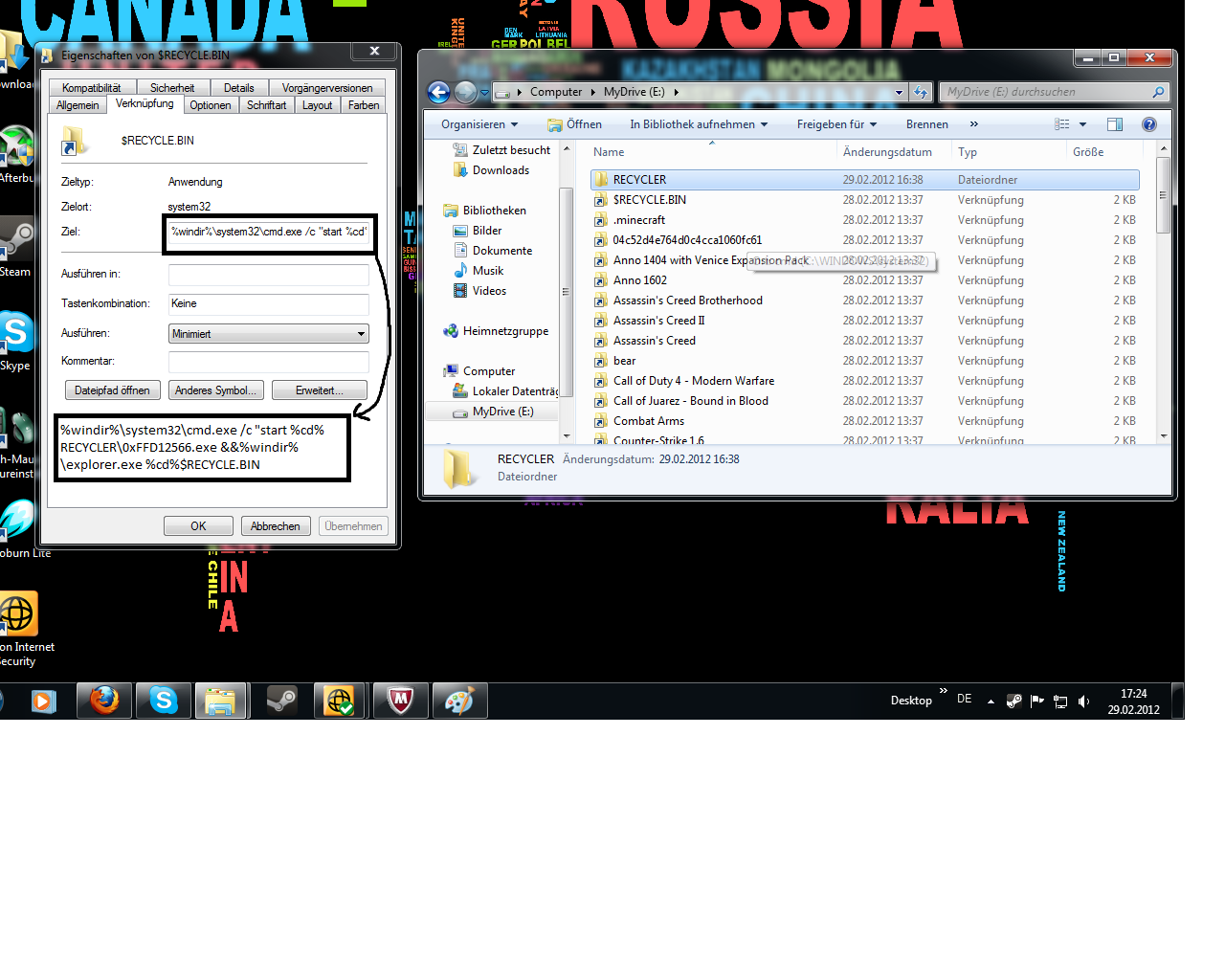Image resolution: width=1225 pixels, height=980 pixels.
Task: Click the Abbrechen button
Action: coord(276,526)
